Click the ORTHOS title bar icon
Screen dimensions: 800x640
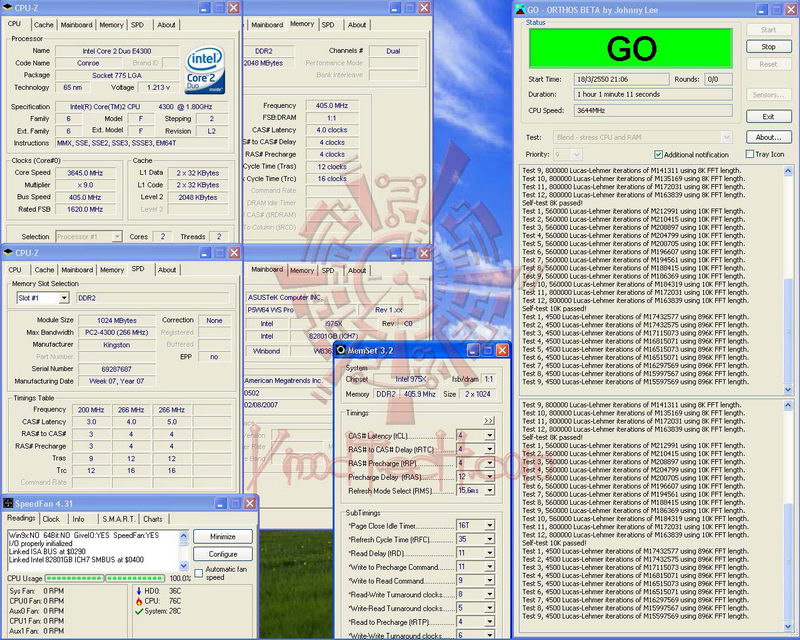(x=520, y=9)
